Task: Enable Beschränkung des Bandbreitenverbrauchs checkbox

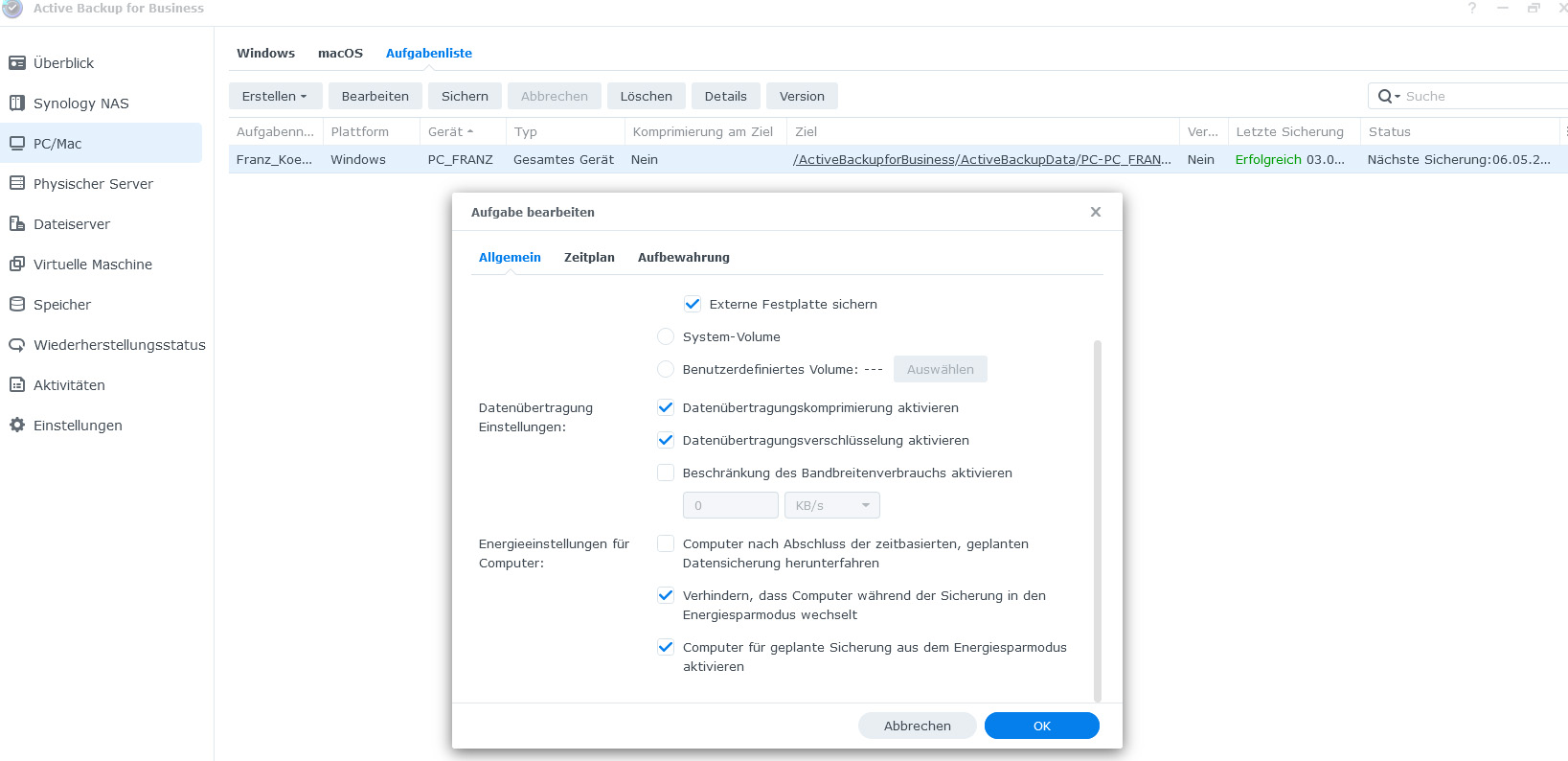Action: [x=666, y=473]
